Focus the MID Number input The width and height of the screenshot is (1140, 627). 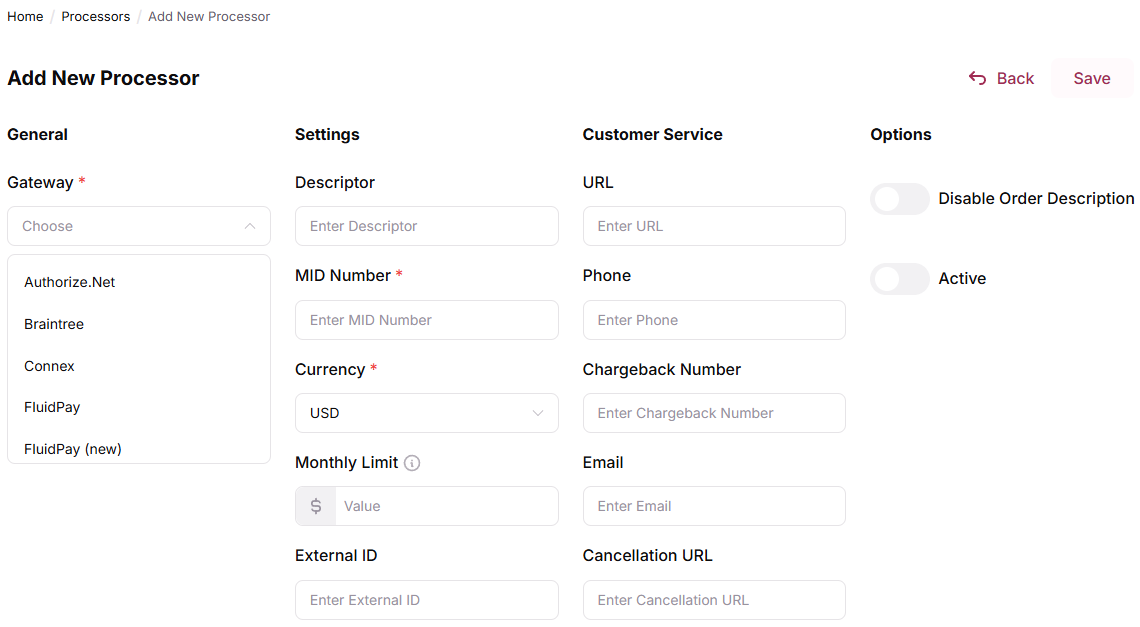tap(427, 320)
